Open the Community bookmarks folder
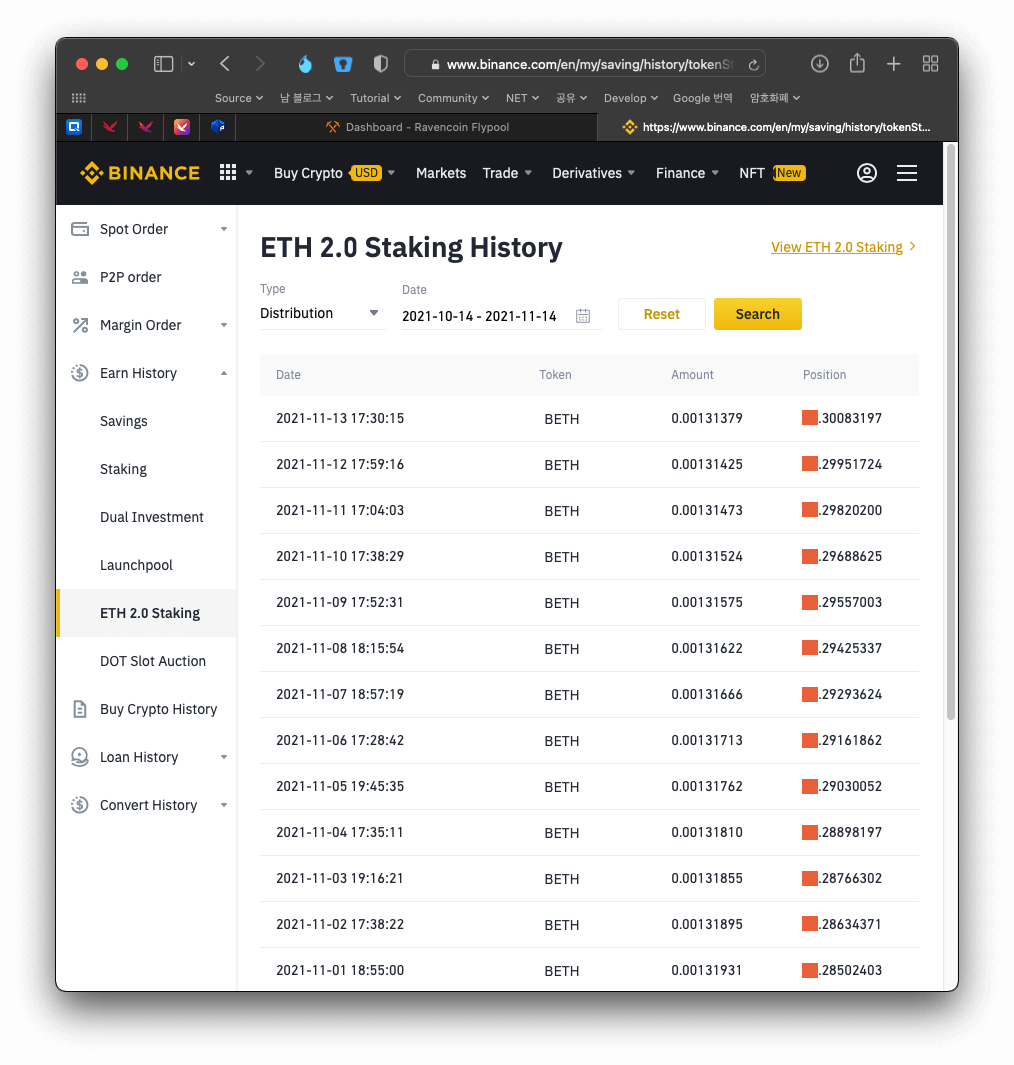This screenshot has height=1065, width=1014. (453, 98)
